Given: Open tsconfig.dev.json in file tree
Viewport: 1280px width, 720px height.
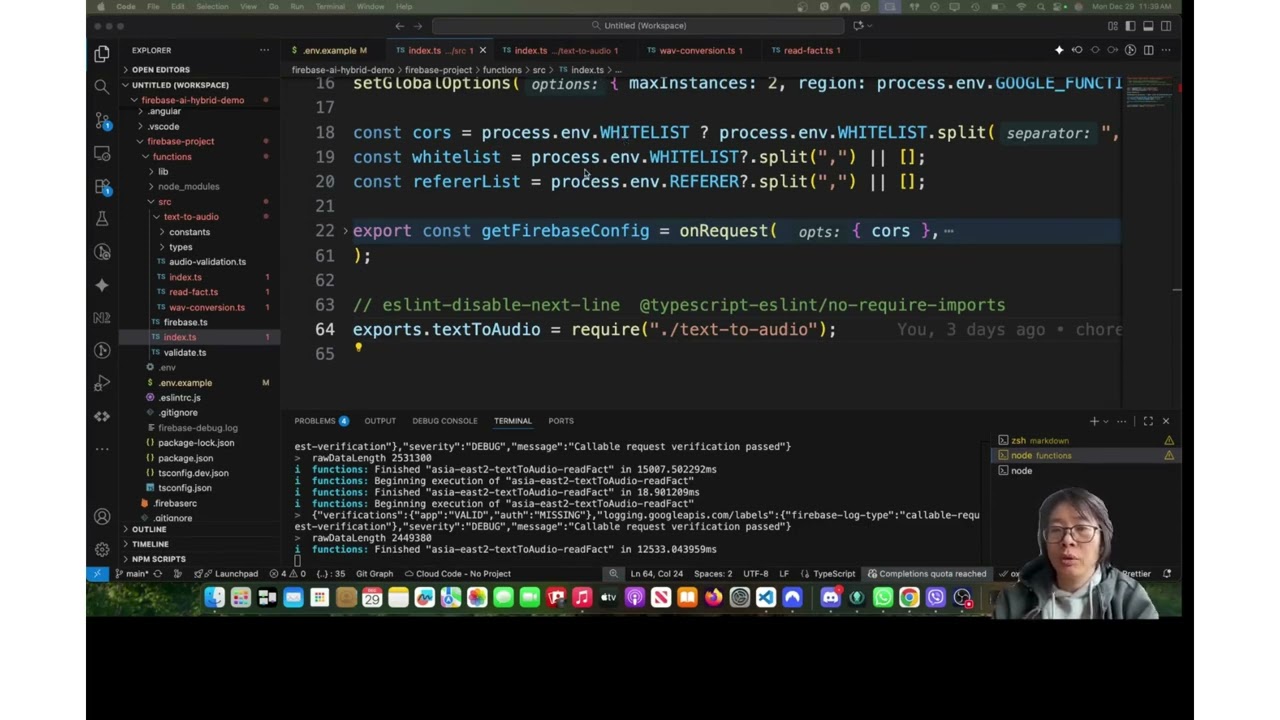Looking at the screenshot, I should pos(193,473).
